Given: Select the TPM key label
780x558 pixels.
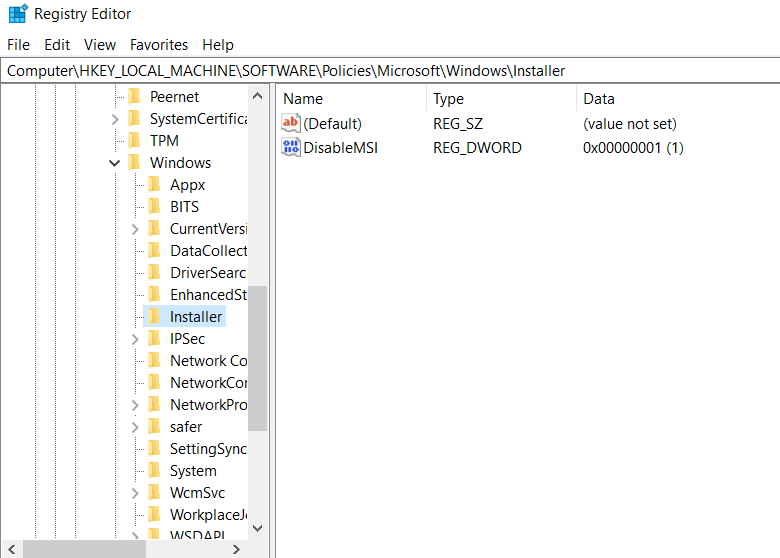Looking at the screenshot, I should (164, 141).
